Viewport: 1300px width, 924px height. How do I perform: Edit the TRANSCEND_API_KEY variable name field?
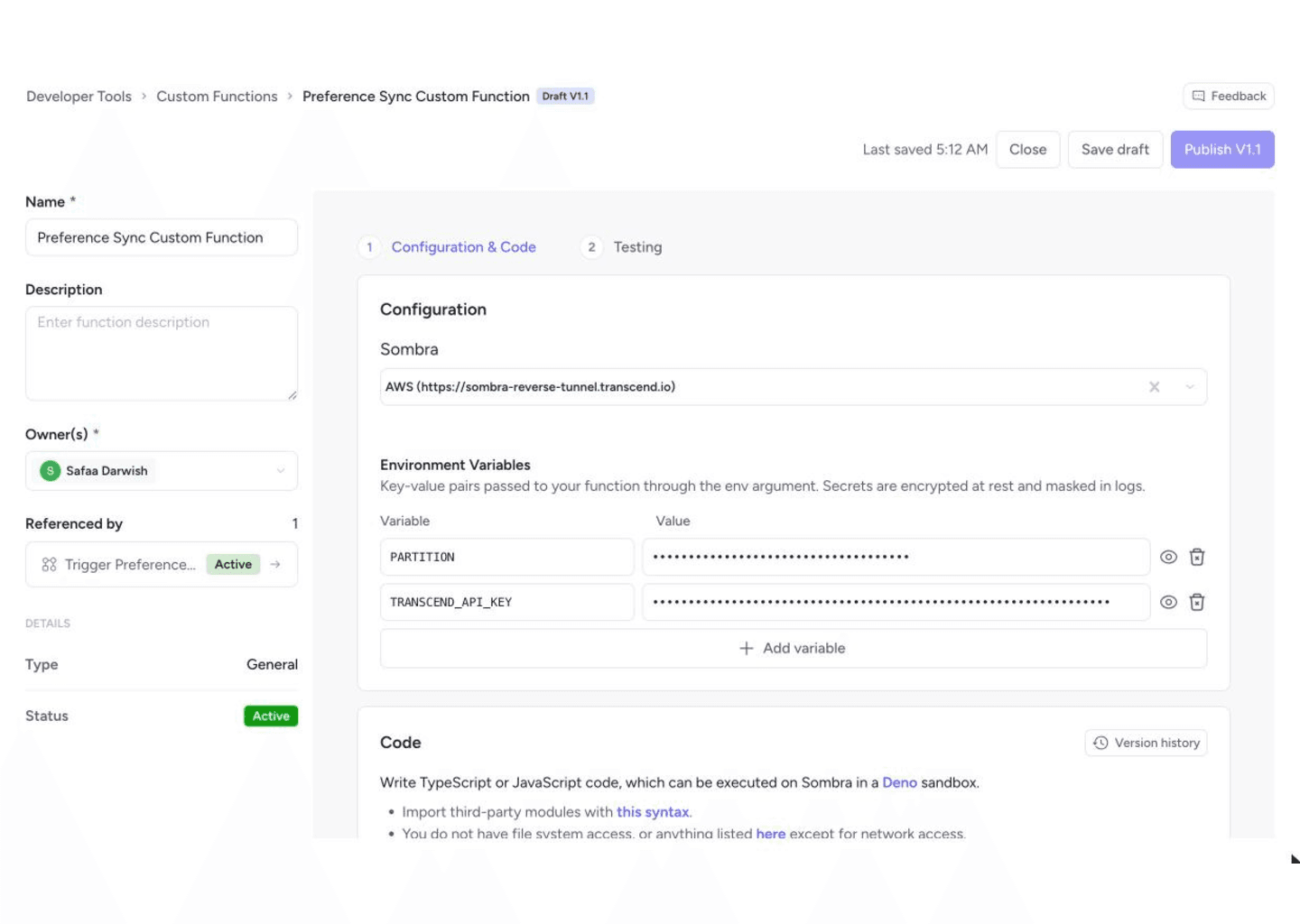(506, 602)
